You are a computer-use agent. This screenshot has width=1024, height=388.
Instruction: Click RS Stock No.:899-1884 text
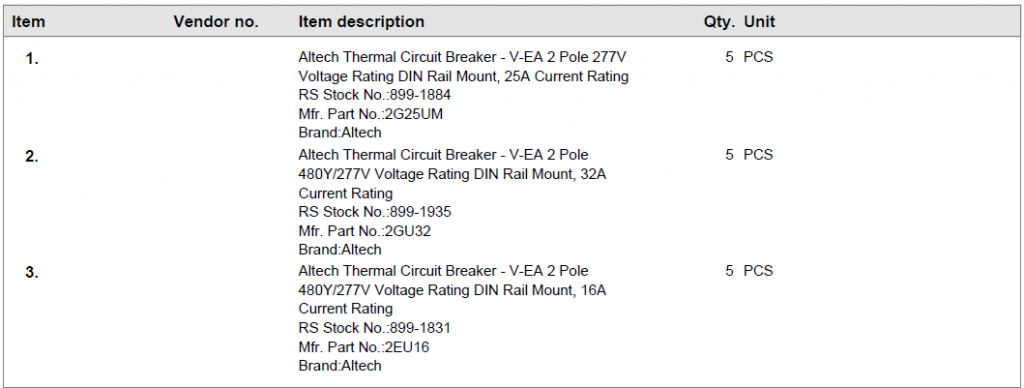pyautogui.click(x=375, y=95)
